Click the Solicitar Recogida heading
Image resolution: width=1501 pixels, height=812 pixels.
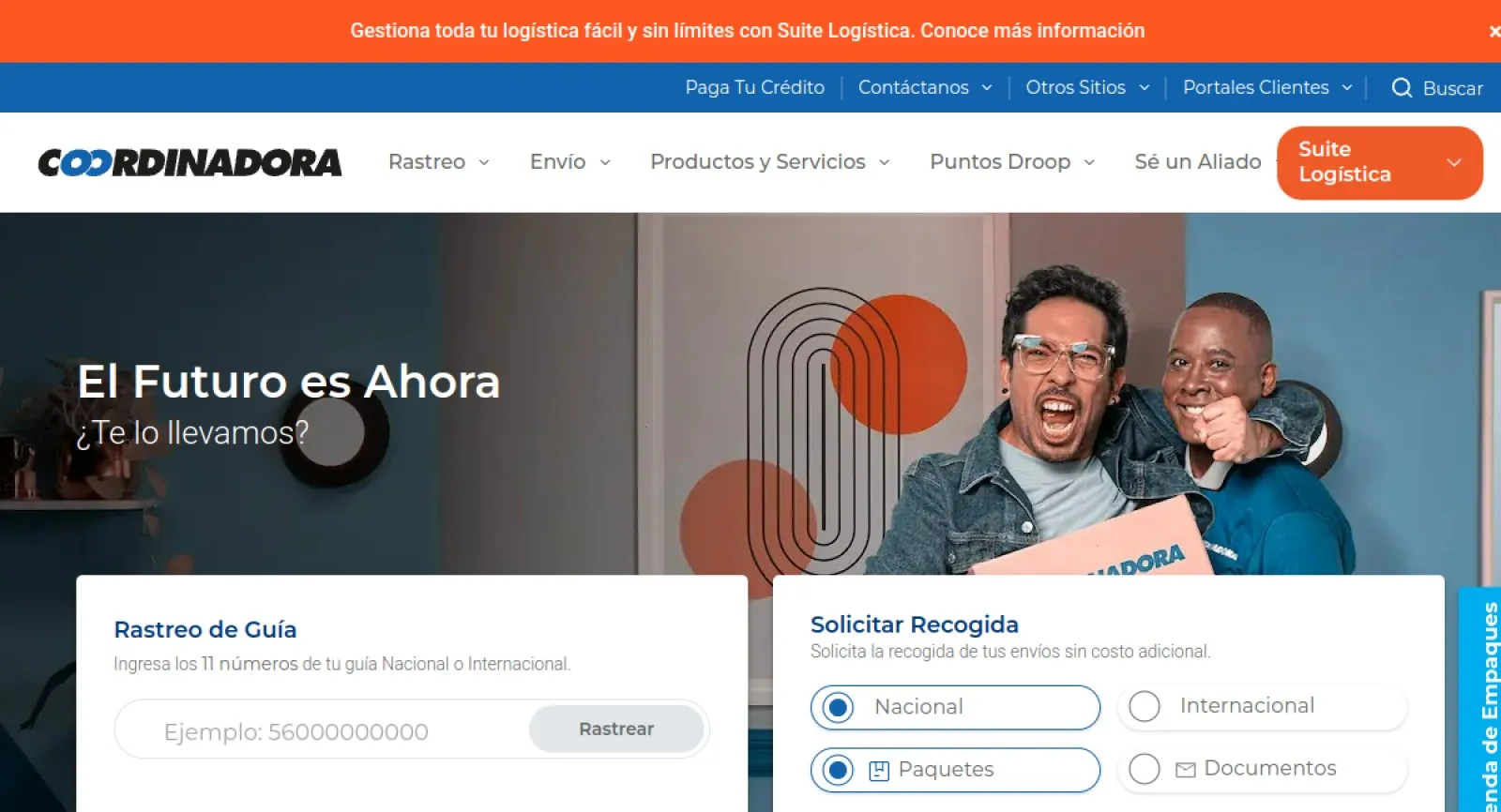click(915, 624)
